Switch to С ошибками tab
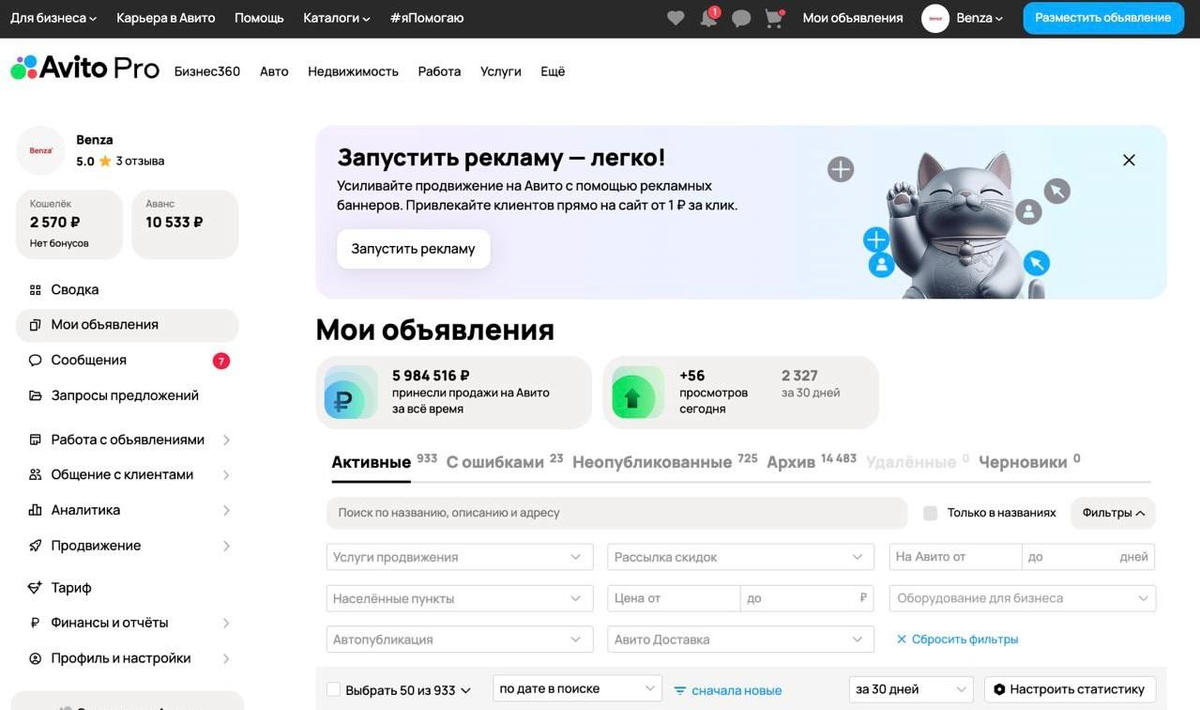Viewport: 1200px width, 710px height. (504, 462)
